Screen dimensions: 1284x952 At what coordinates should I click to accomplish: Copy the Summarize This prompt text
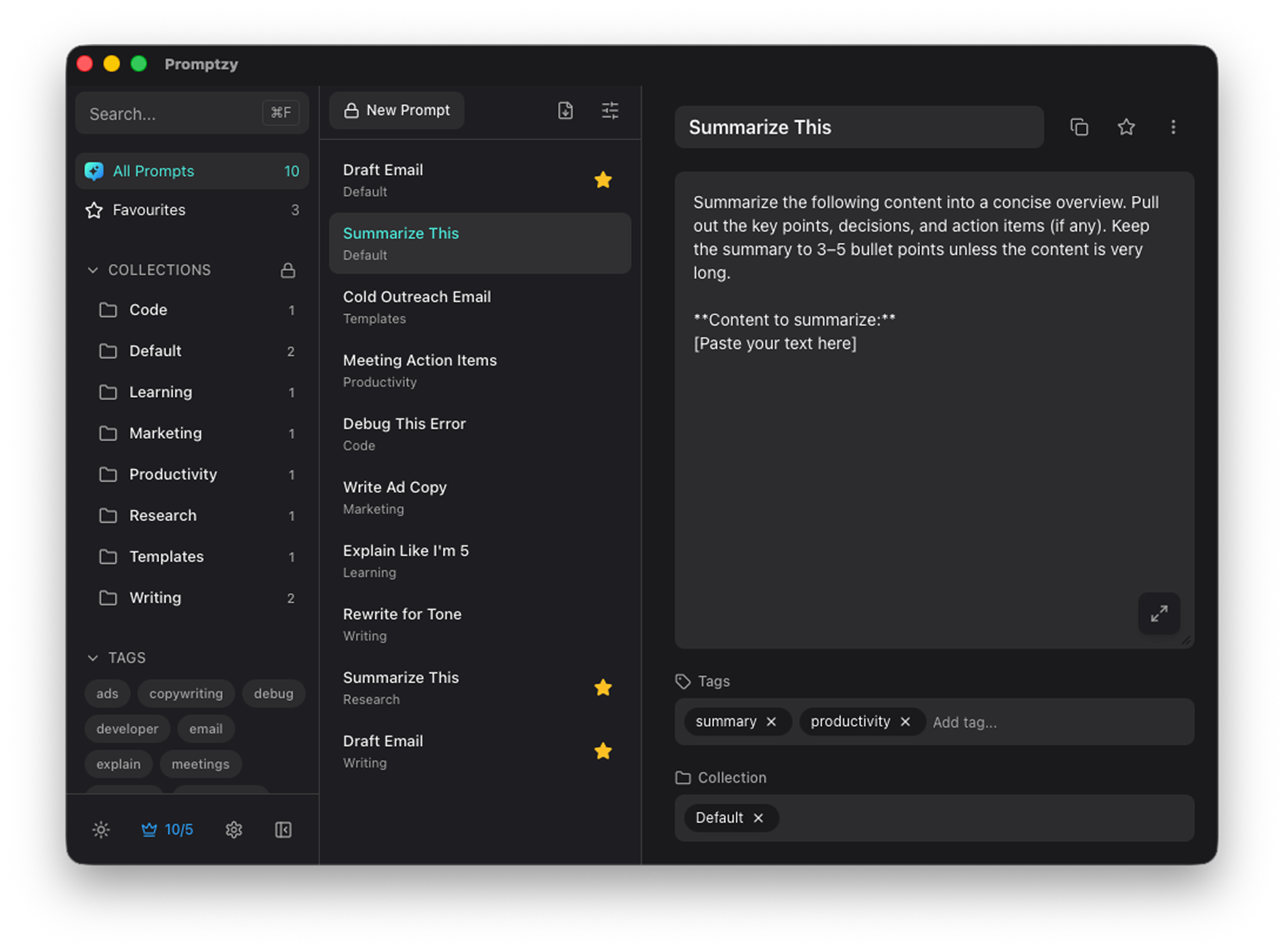pyautogui.click(x=1079, y=127)
